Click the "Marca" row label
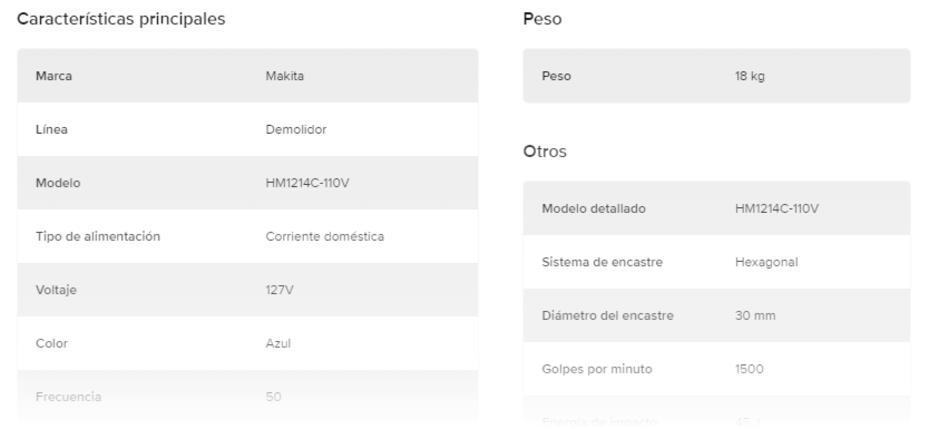 click(x=53, y=76)
